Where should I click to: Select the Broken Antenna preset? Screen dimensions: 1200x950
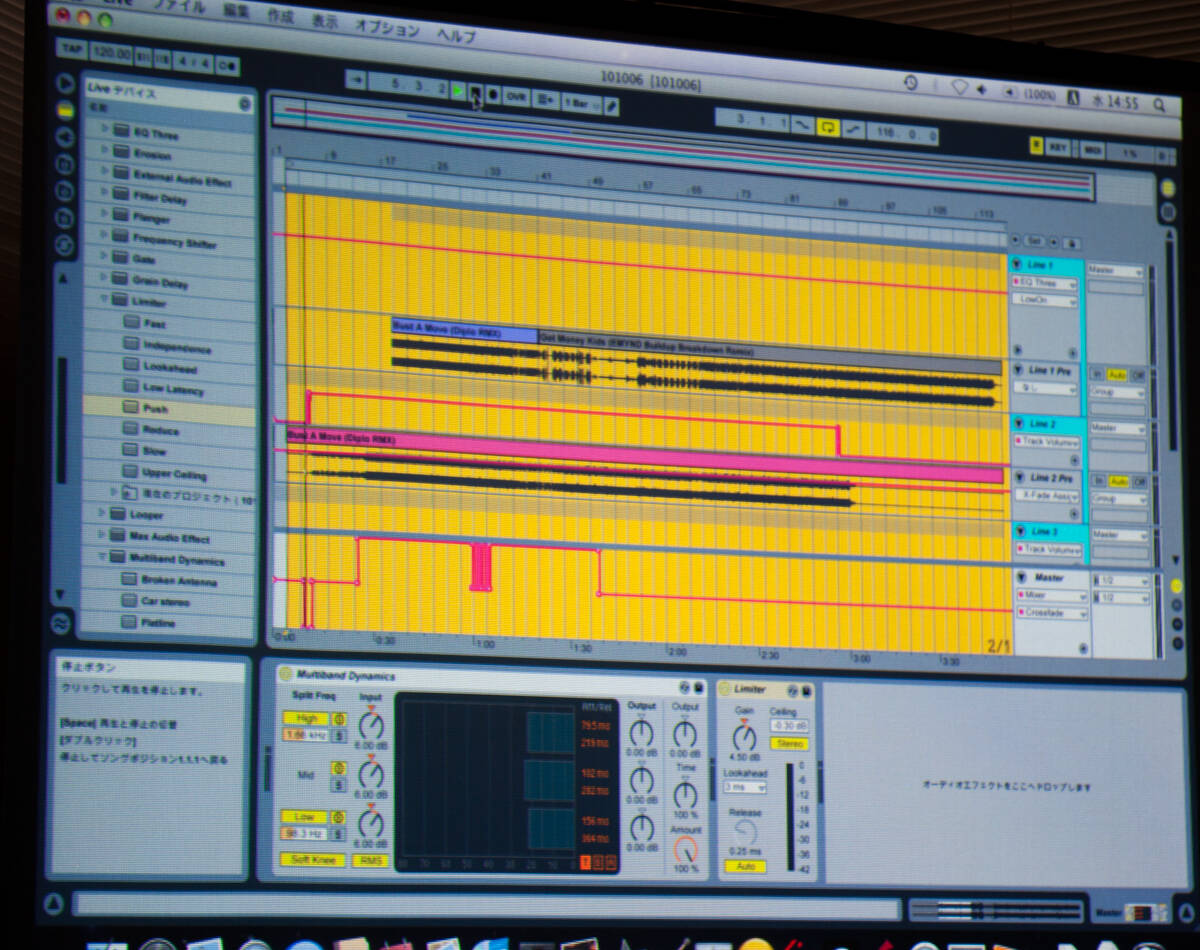point(169,580)
